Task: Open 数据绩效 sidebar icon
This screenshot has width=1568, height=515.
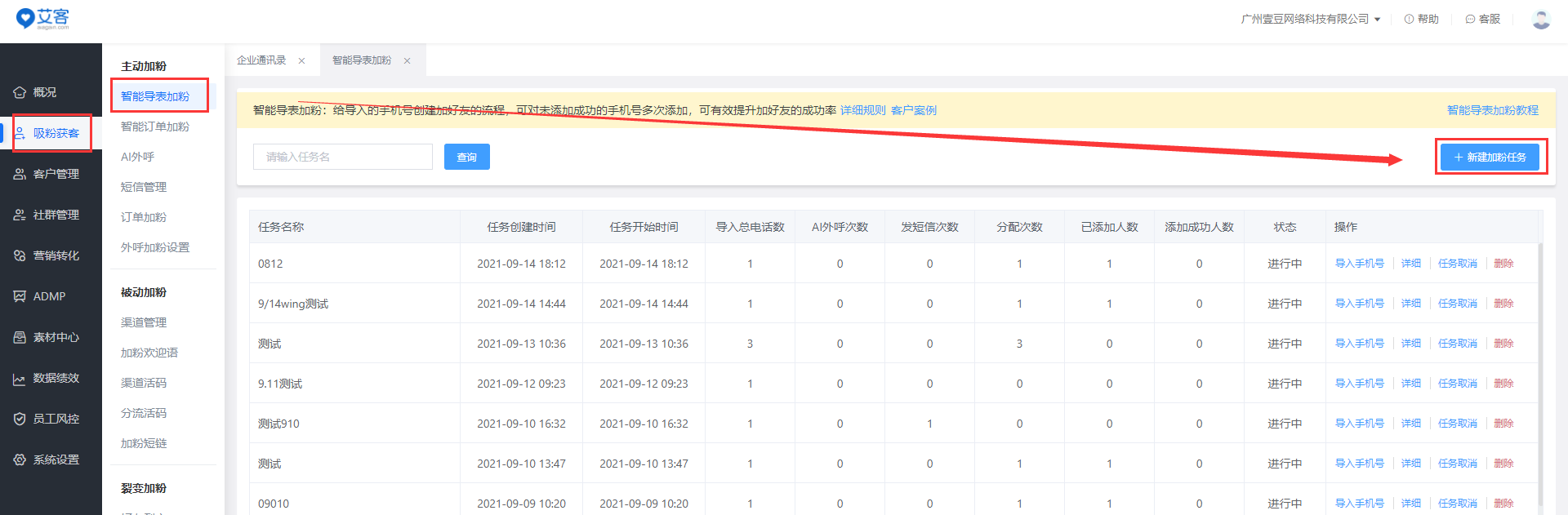Action: pyautogui.click(x=20, y=379)
